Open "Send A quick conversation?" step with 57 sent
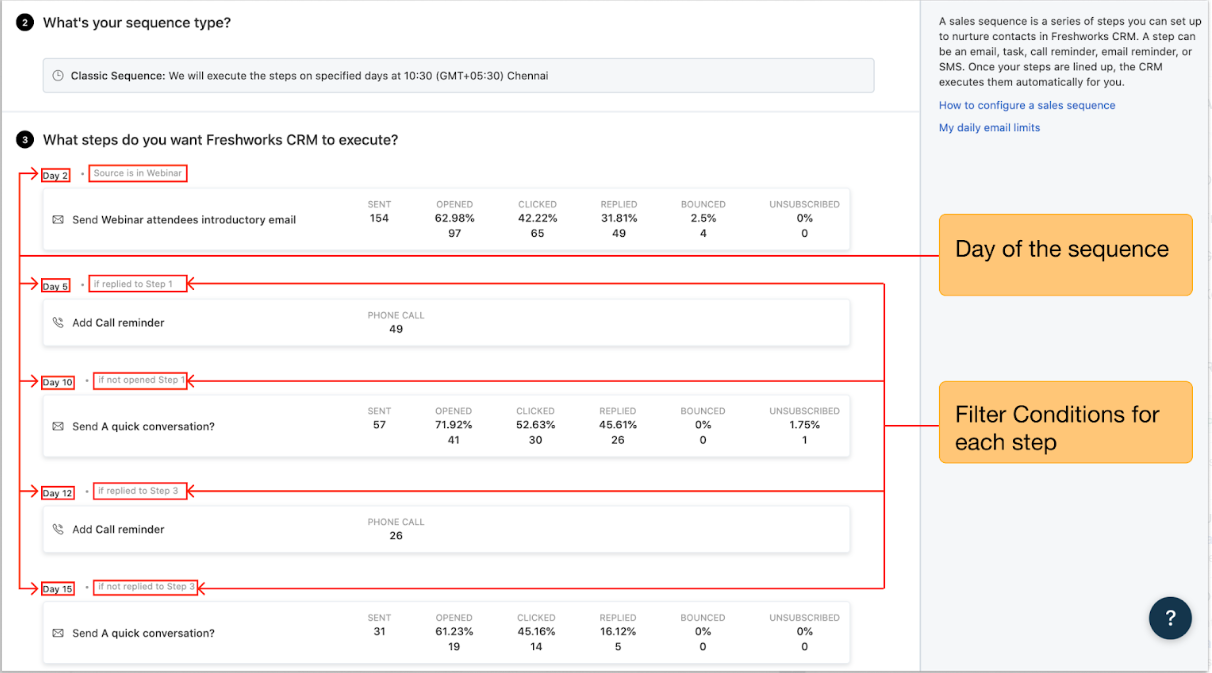Screen dimensions: 1212x673 (x=446, y=426)
